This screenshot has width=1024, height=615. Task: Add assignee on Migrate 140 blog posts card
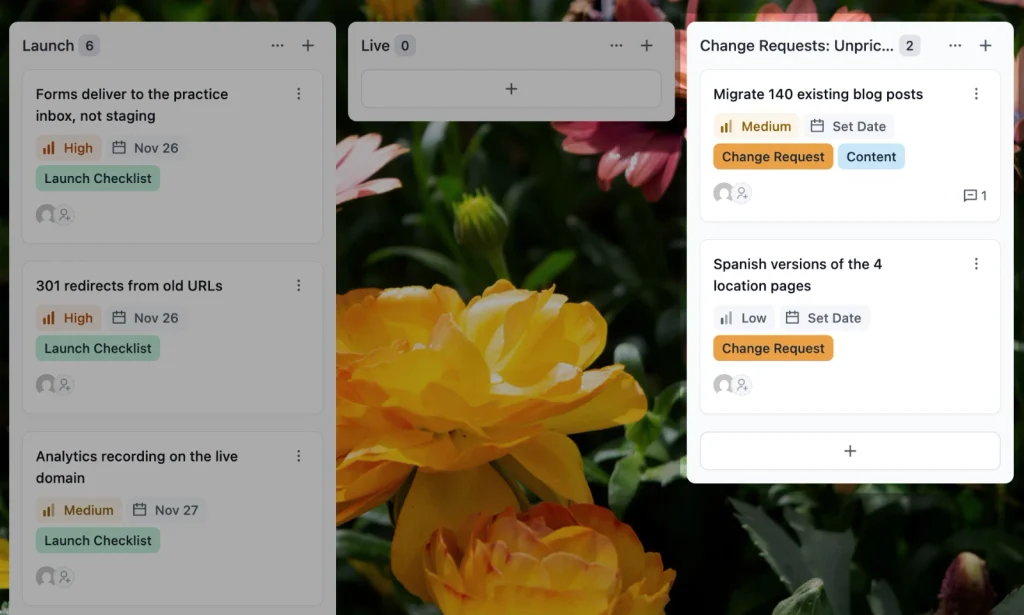pos(743,193)
